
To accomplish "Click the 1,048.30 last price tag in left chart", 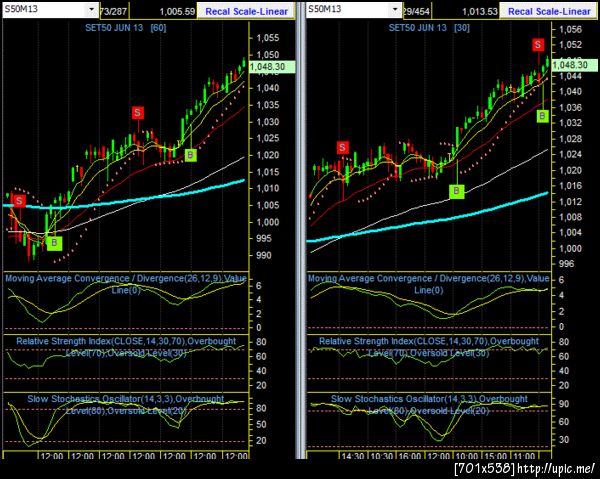I will [271, 67].
